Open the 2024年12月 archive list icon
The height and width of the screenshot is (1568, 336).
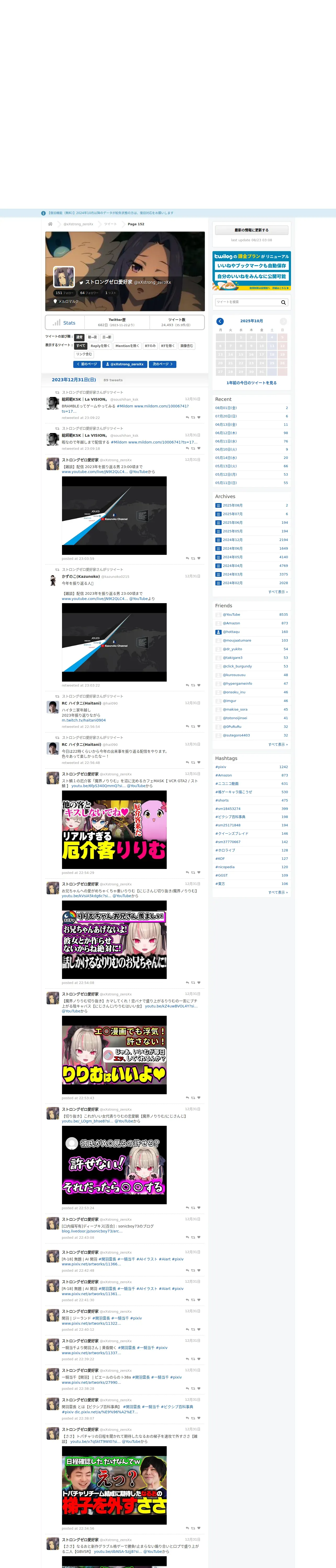218,540
